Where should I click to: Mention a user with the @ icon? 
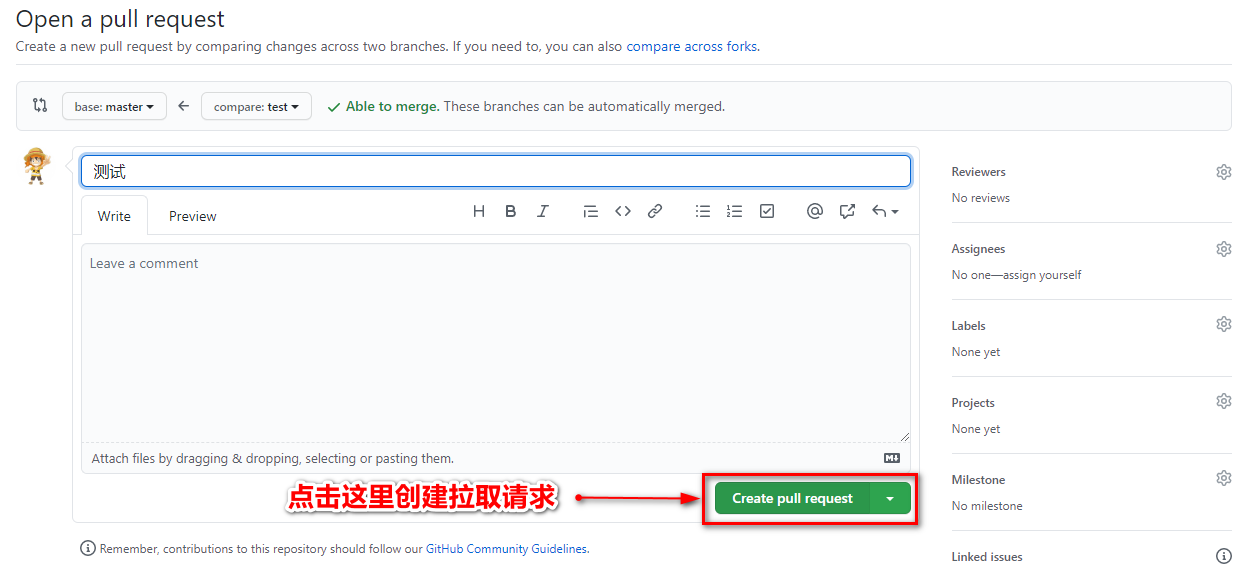(x=815, y=211)
